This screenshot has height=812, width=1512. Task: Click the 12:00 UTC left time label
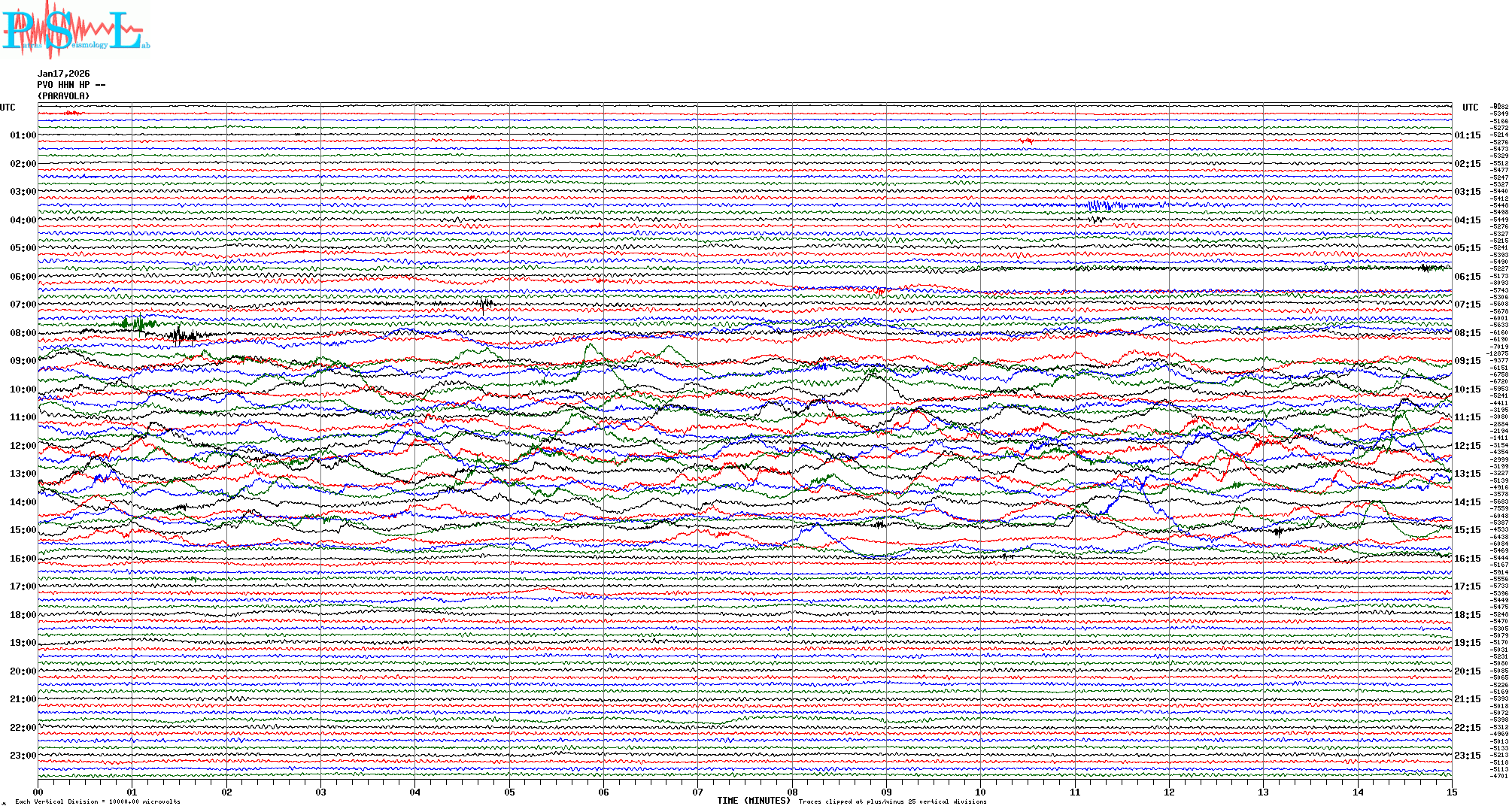[23, 446]
